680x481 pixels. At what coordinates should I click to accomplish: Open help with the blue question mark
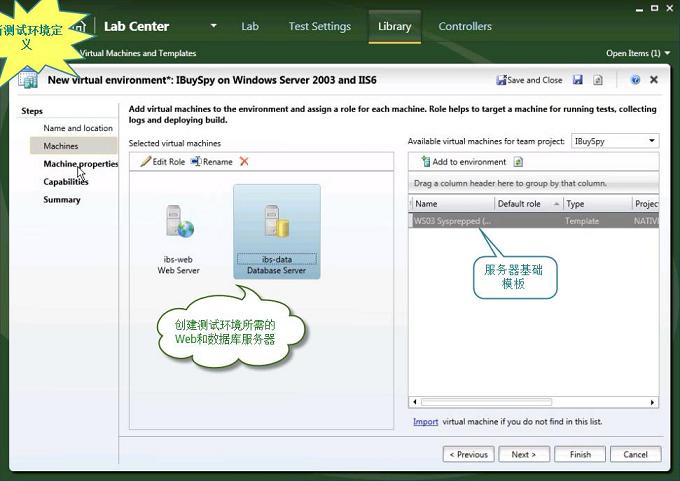pyautogui.click(x=635, y=80)
